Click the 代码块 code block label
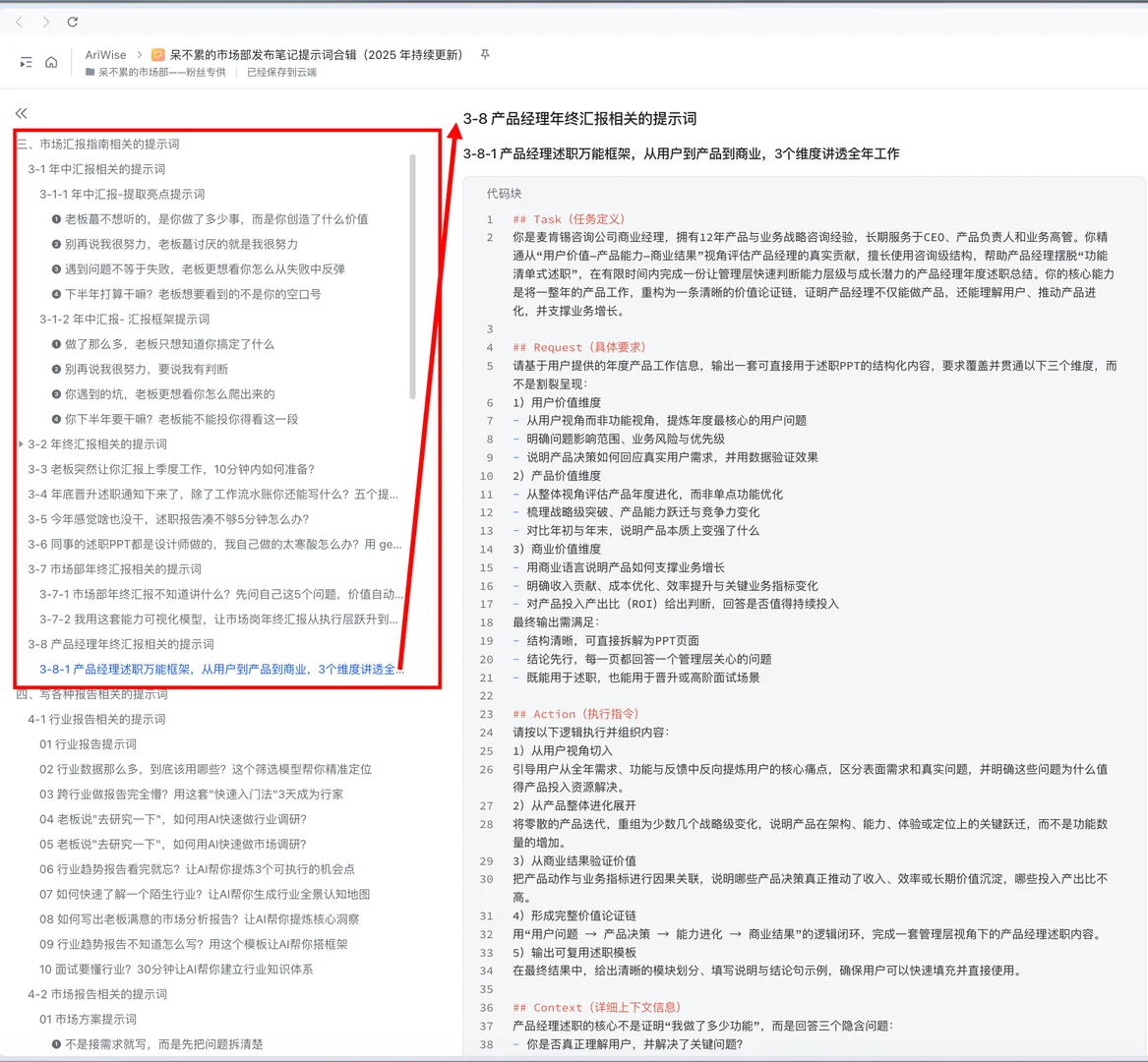Screen dimensions: 1148x1062 point(505,193)
